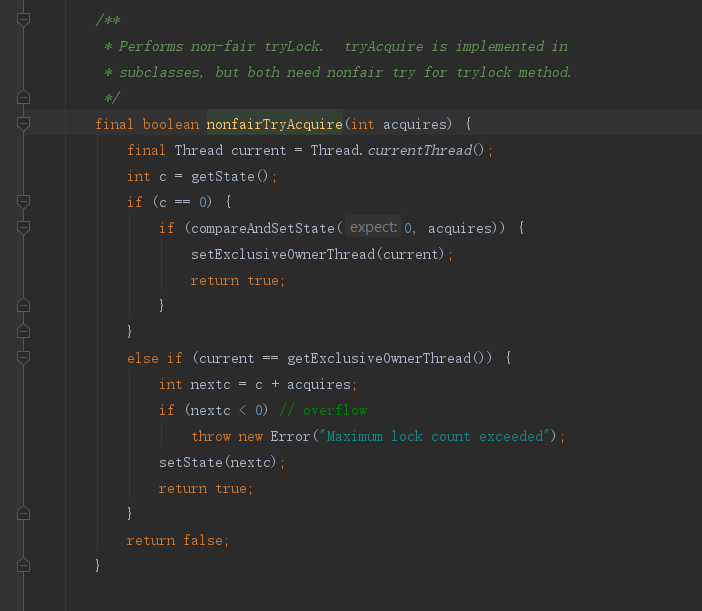Collapse the if (c == 0) block
The image size is (702, 611).
pos(23,202)
